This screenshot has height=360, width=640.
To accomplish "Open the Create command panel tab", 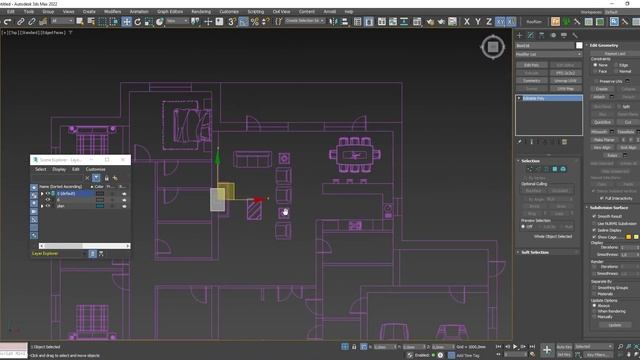I will click(x=520, y=36).
